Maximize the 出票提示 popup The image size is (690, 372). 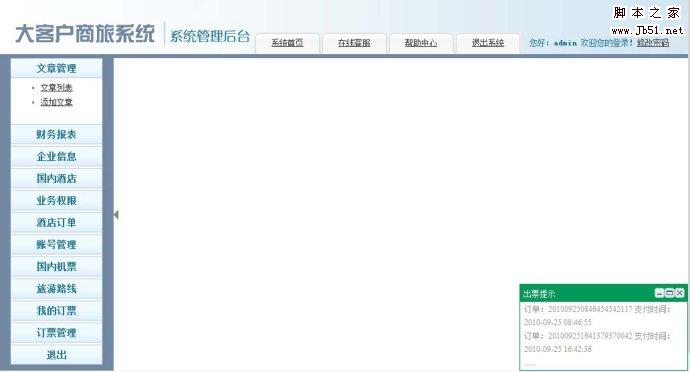pos(669,293)
